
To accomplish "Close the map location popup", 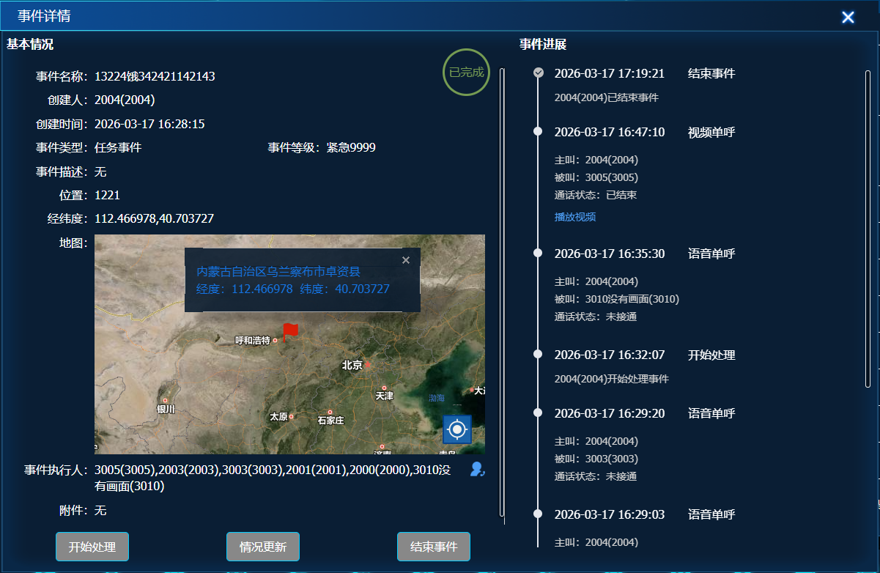I will click(x=406, y=260).
